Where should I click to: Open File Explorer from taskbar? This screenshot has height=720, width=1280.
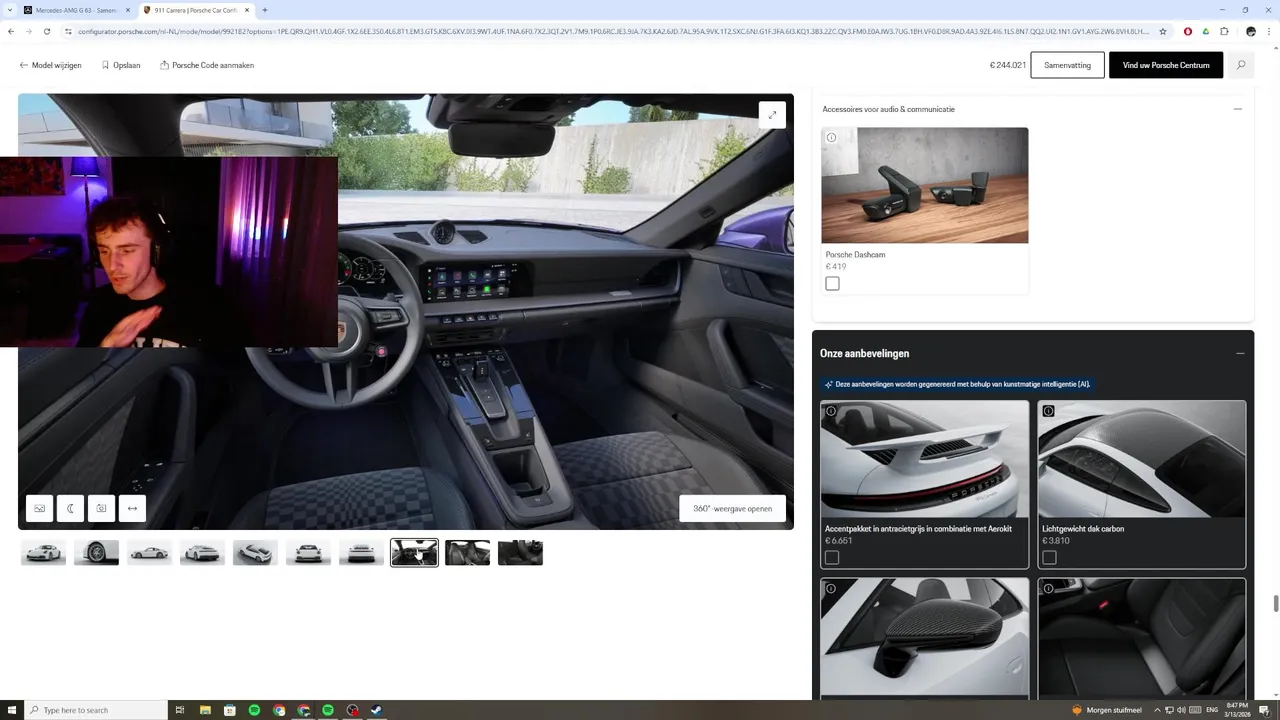(x=205, y=710)
